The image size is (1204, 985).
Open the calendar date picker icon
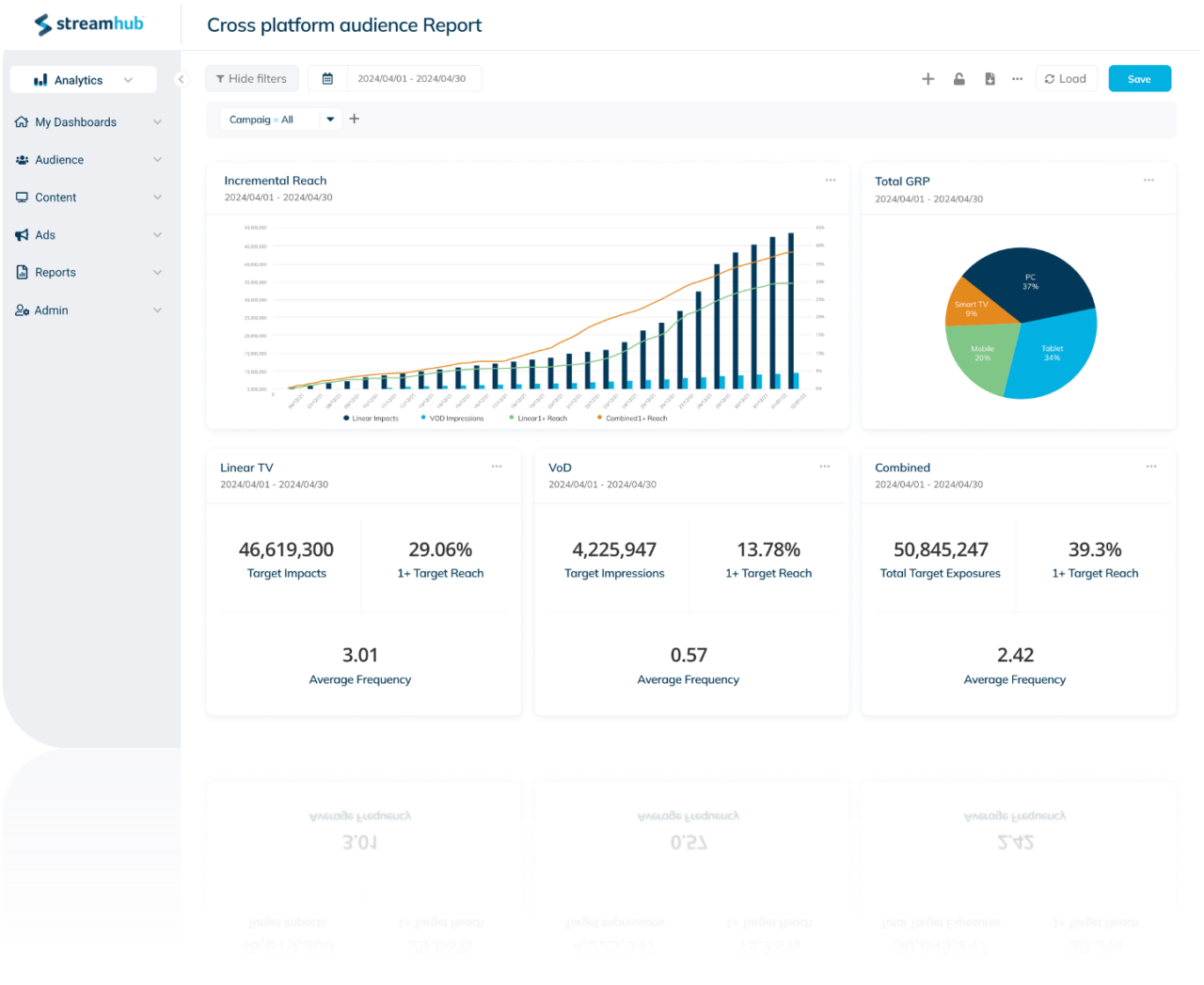coord(326,78)
